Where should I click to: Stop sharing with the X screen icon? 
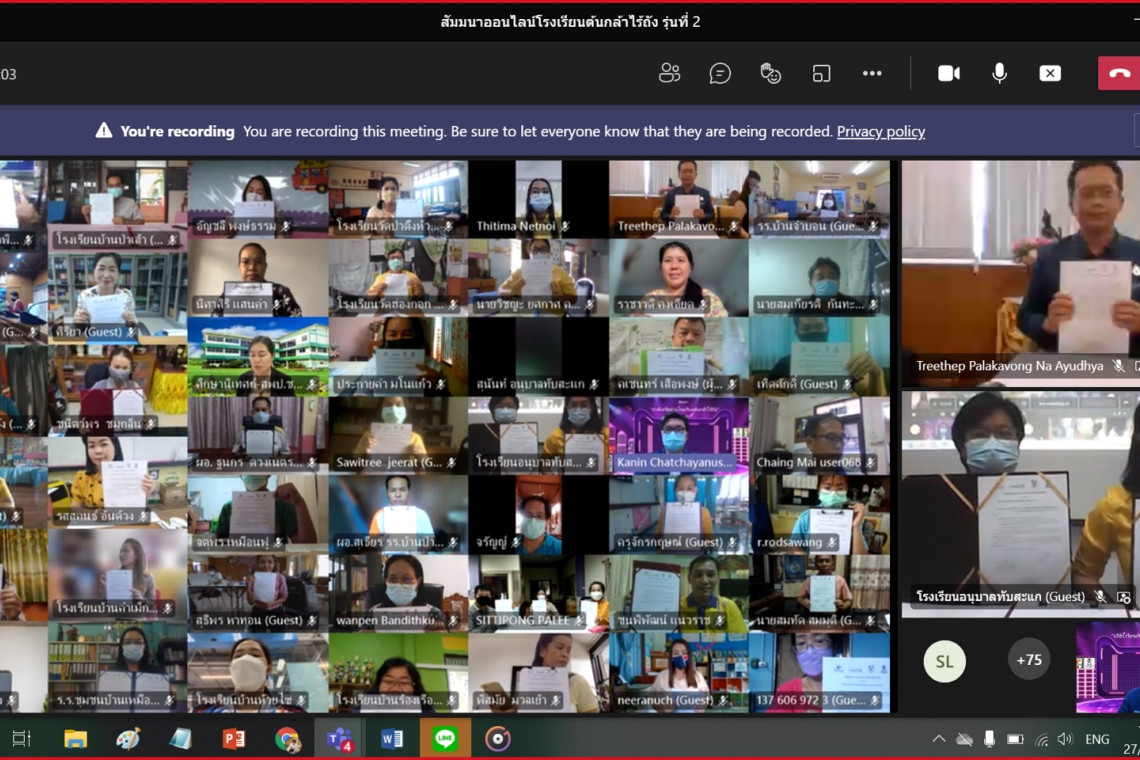[1049, 73]
